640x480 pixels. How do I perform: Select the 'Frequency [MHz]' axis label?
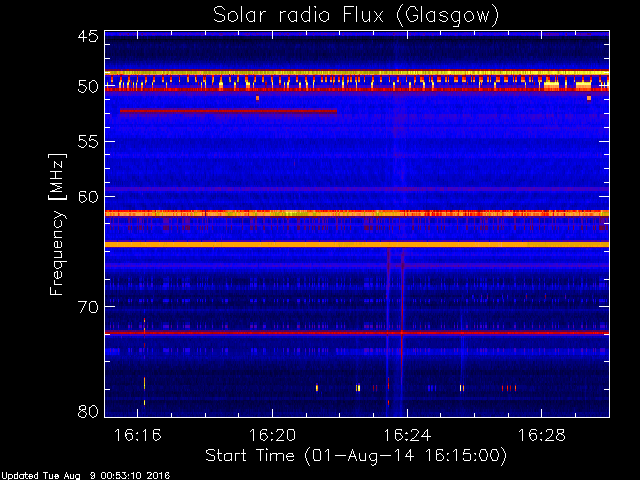(57, 224)
